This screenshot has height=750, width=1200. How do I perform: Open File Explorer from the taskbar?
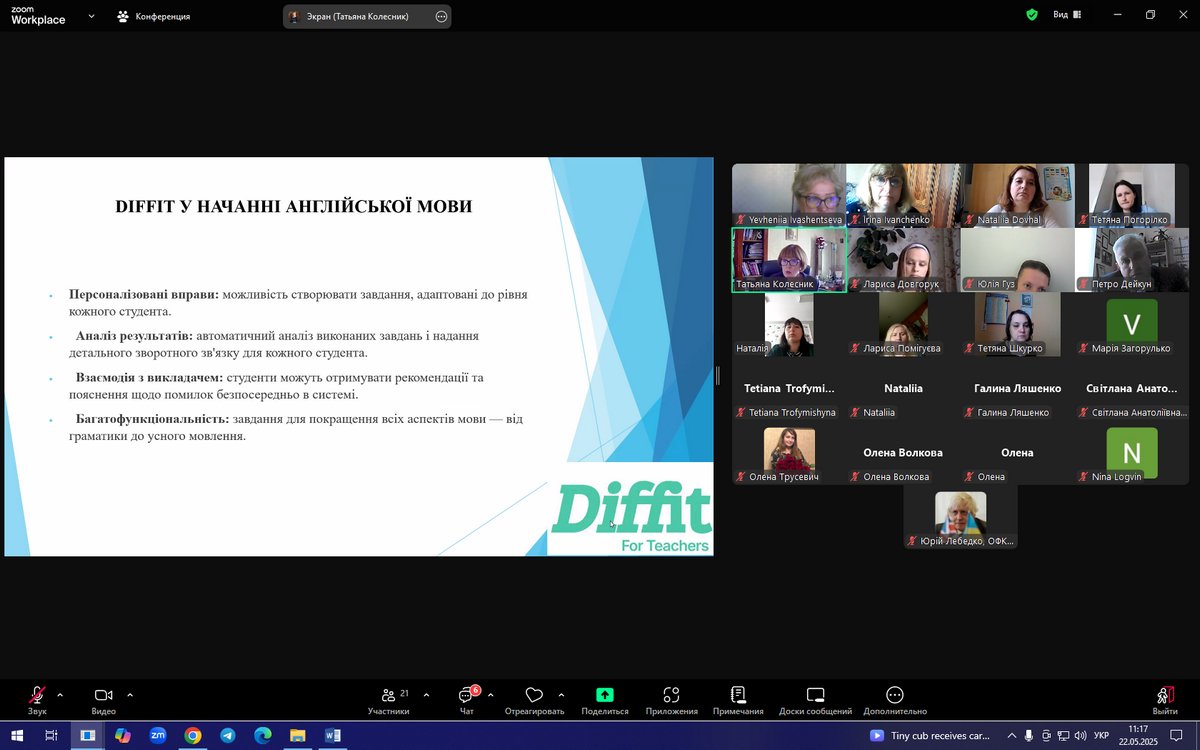pyautogui.click(x=297, y=736)
